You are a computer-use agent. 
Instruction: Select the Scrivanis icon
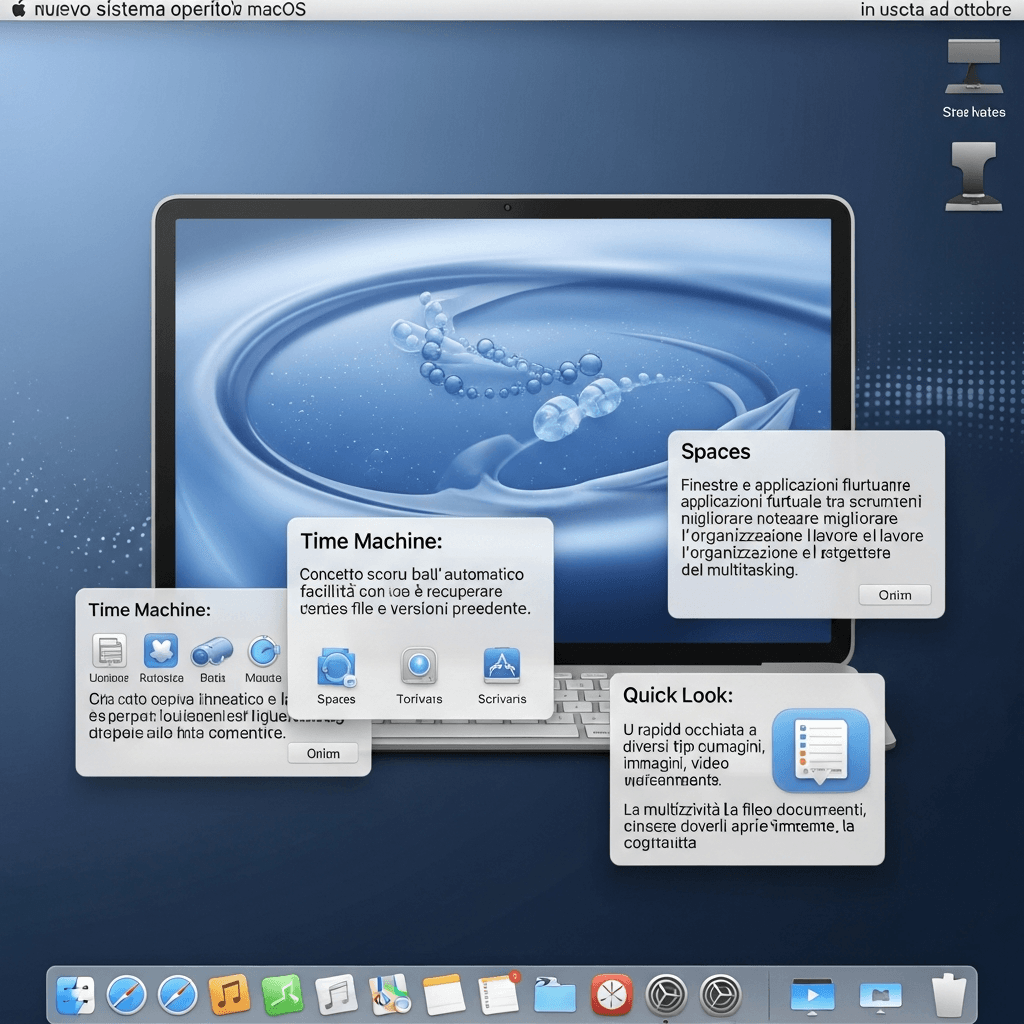502,667
